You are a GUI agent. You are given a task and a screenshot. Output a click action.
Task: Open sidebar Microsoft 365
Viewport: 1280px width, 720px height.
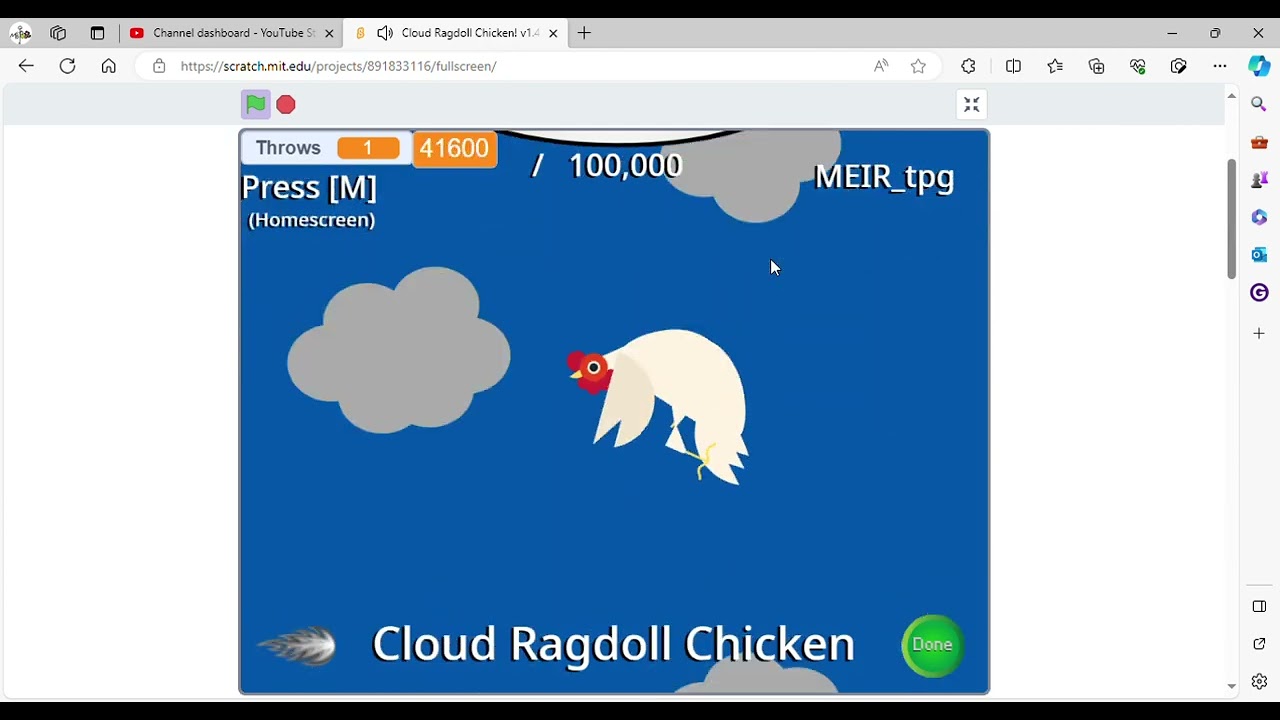tap(1259, 217)
